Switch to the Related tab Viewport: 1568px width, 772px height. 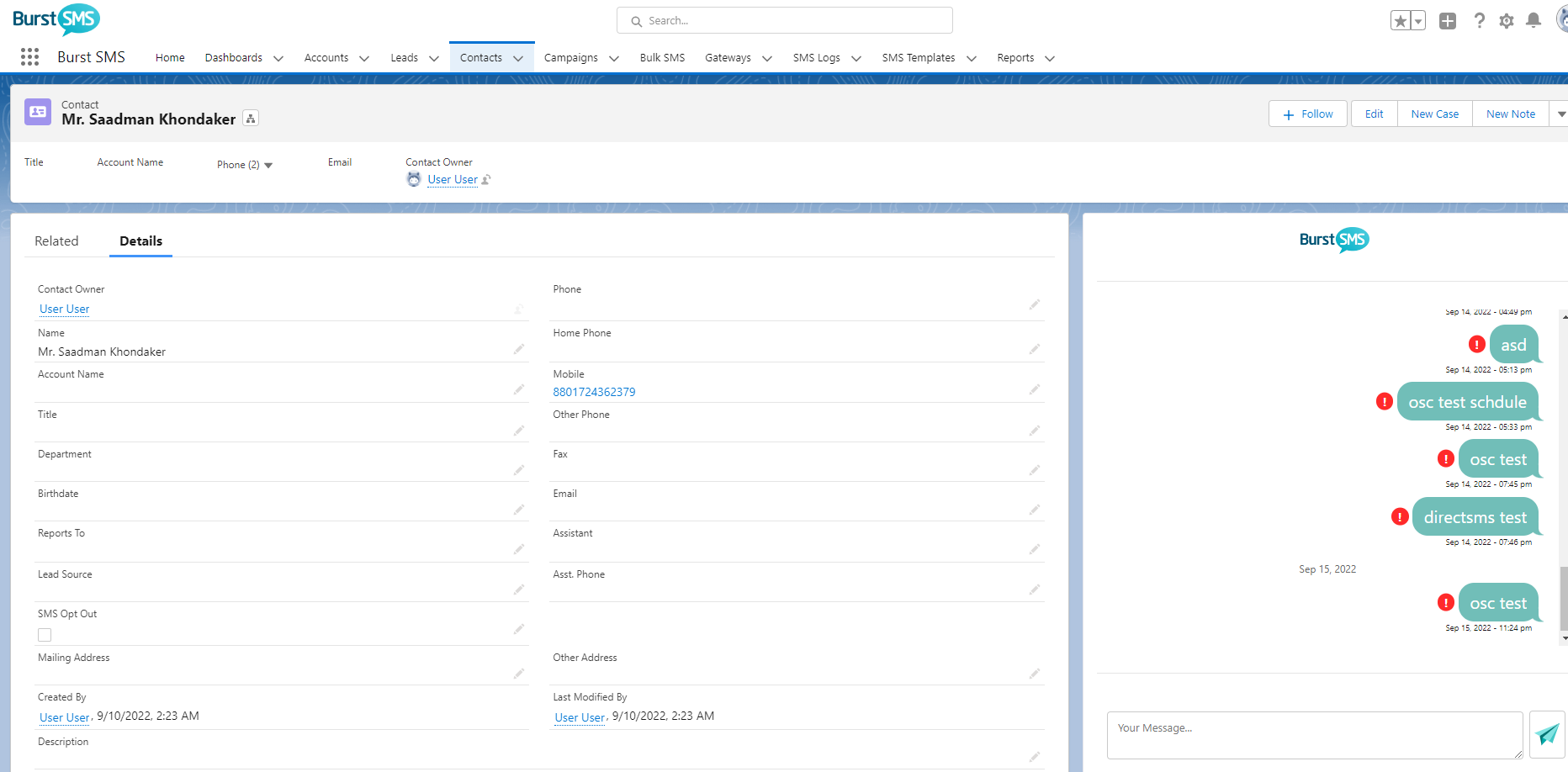pos(56,241)
